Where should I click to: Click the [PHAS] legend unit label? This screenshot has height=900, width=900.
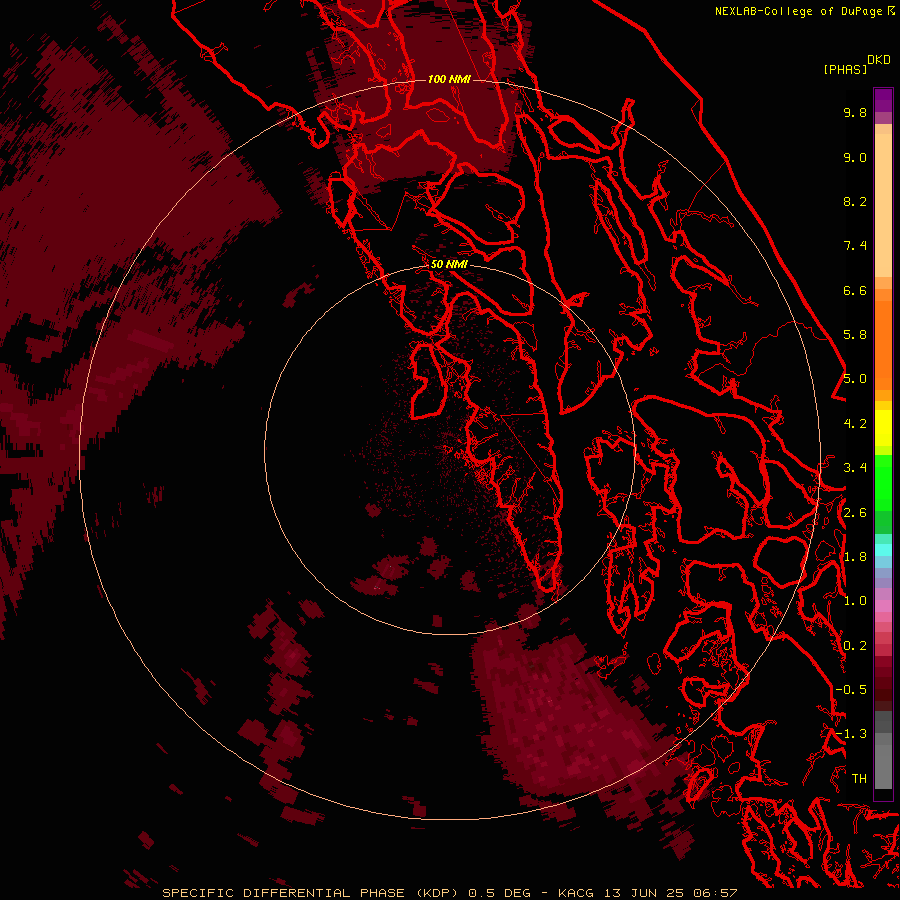pos(845,69)
